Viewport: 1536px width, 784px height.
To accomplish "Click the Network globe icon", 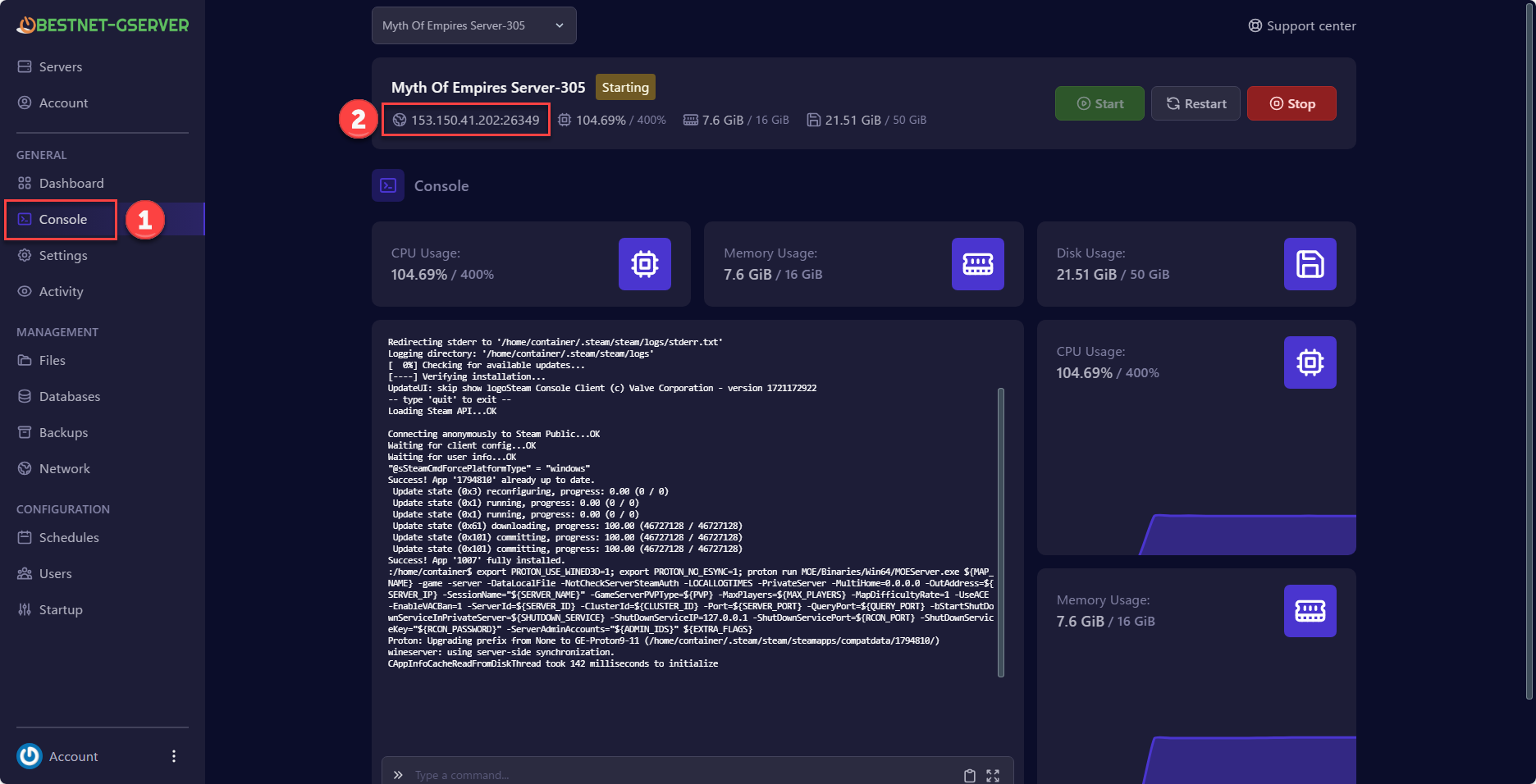I will [25, 468].
